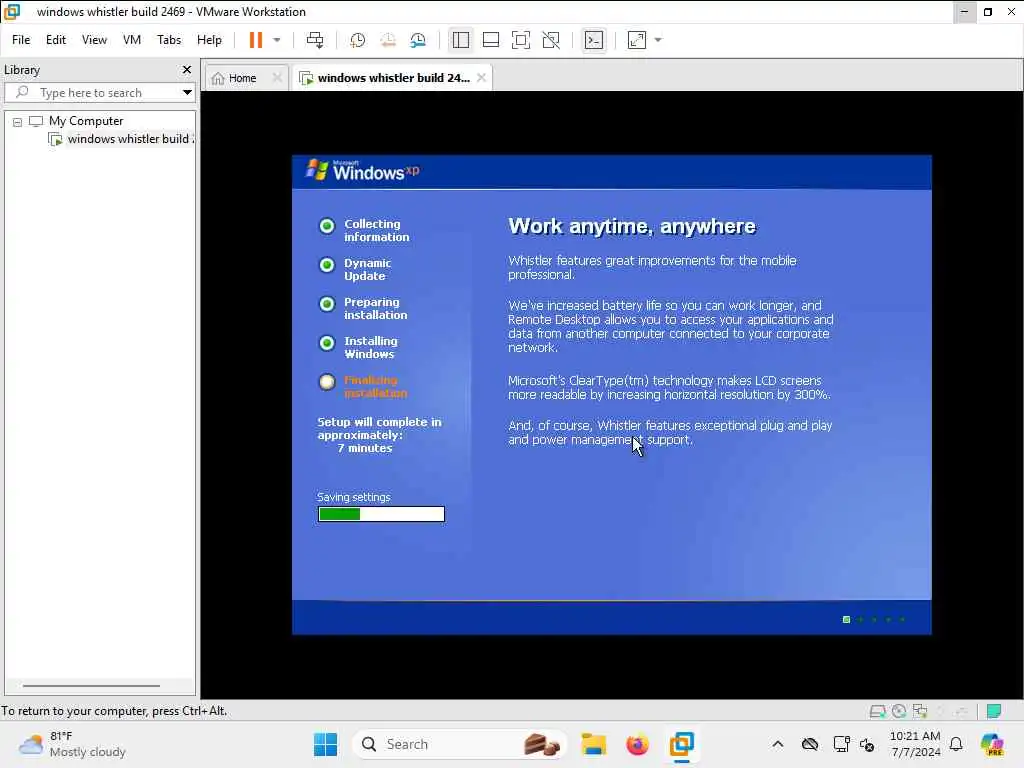
Task: Click the Work anytime, anywhere heading
Action: click(632, 226)
